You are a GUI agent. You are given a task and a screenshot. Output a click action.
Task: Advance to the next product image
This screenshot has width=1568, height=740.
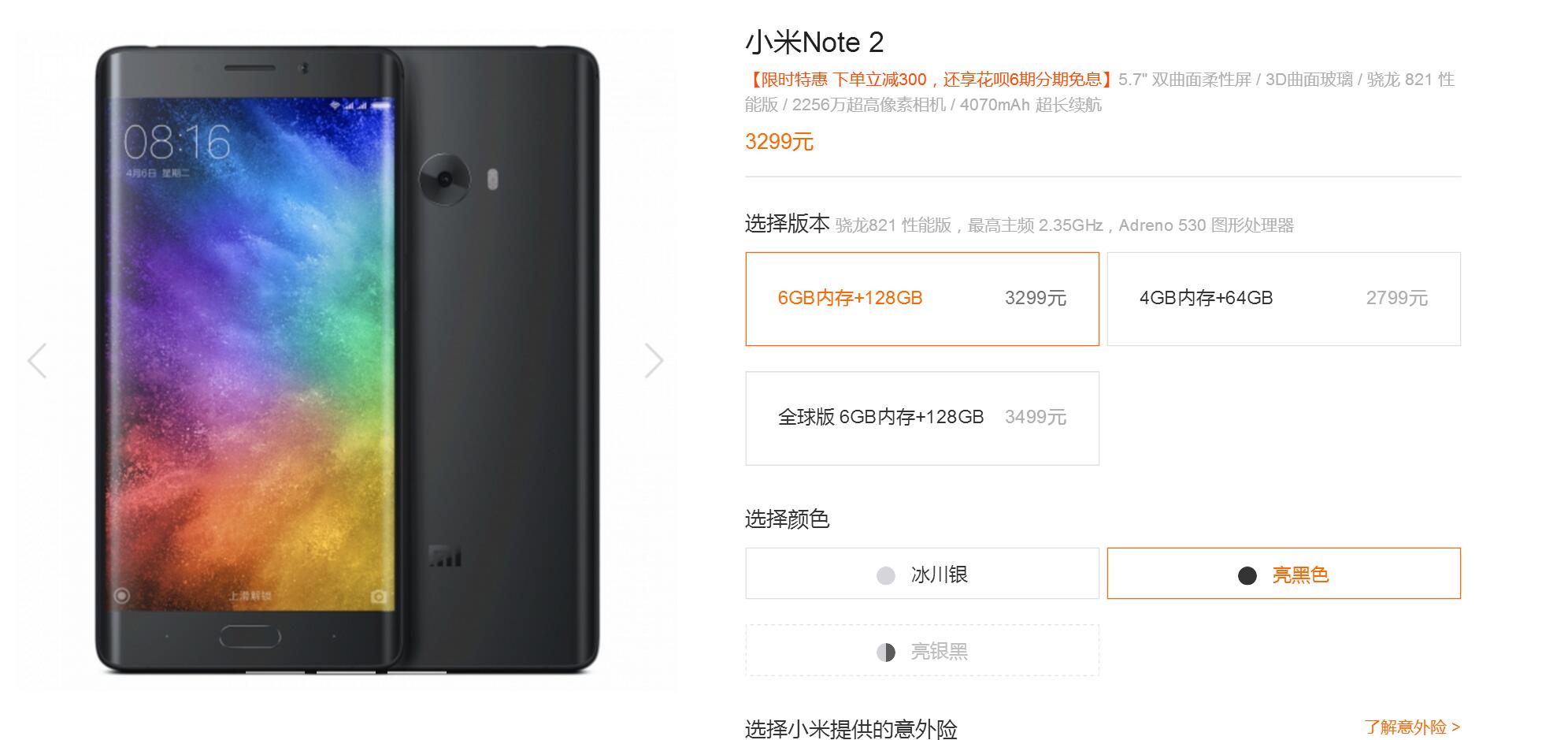tap(654, 361)
